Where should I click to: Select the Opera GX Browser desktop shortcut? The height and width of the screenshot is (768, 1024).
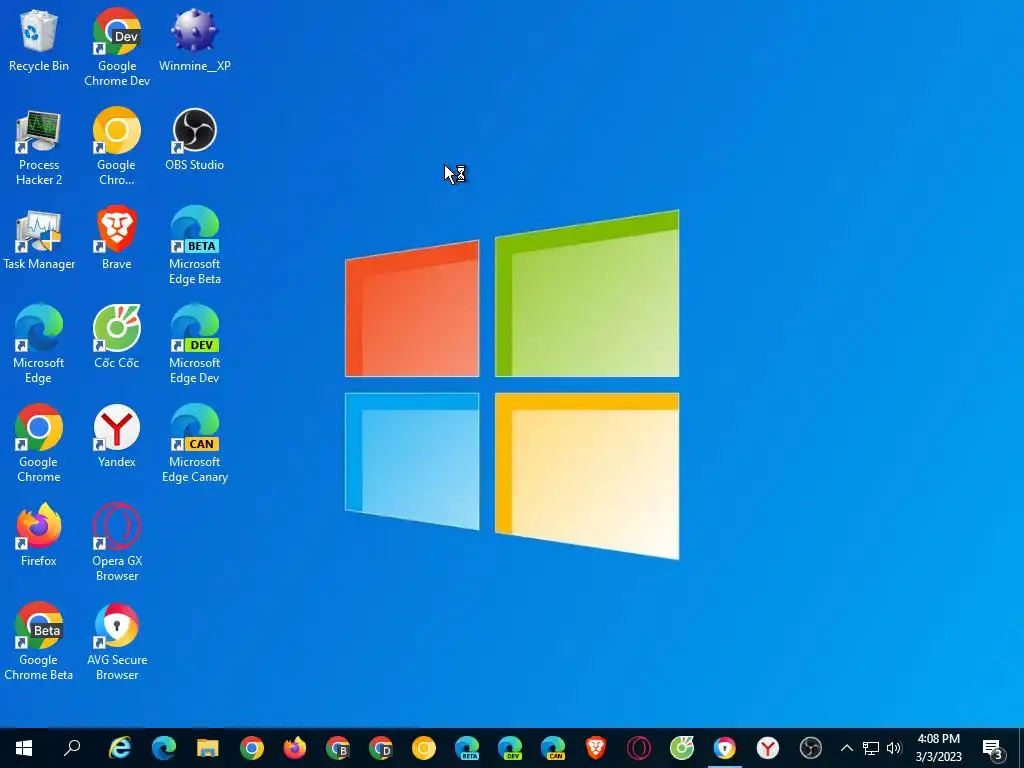coord(117,543)
